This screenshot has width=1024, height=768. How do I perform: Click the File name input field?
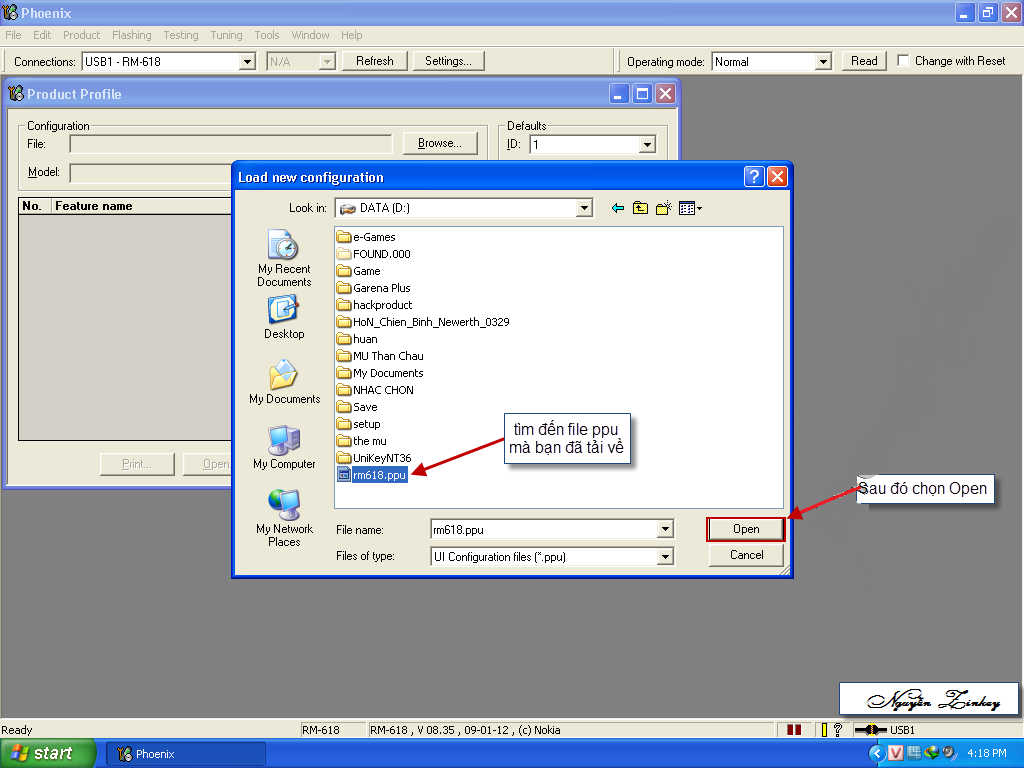[543, 529]
